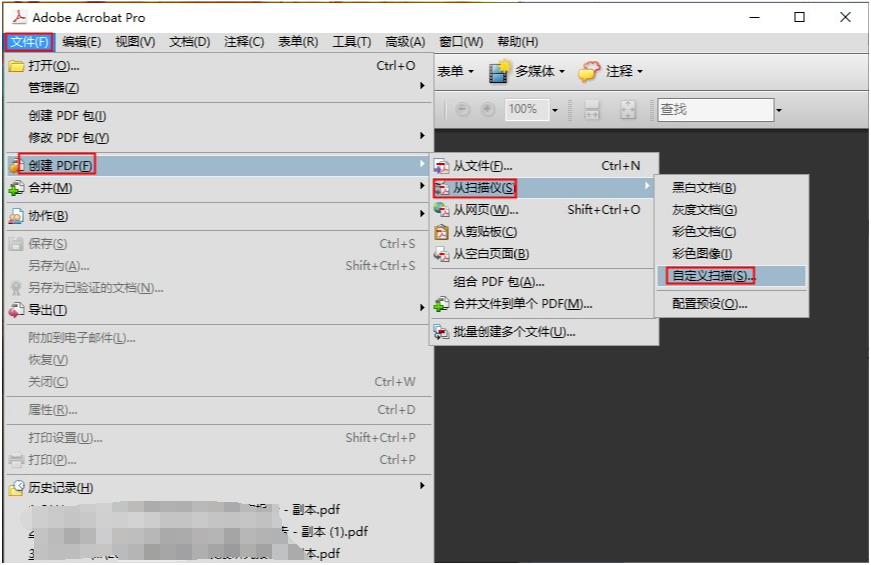Open the 文档(D) menu
The height and width of the screenshot is (565, 871).
189,42
